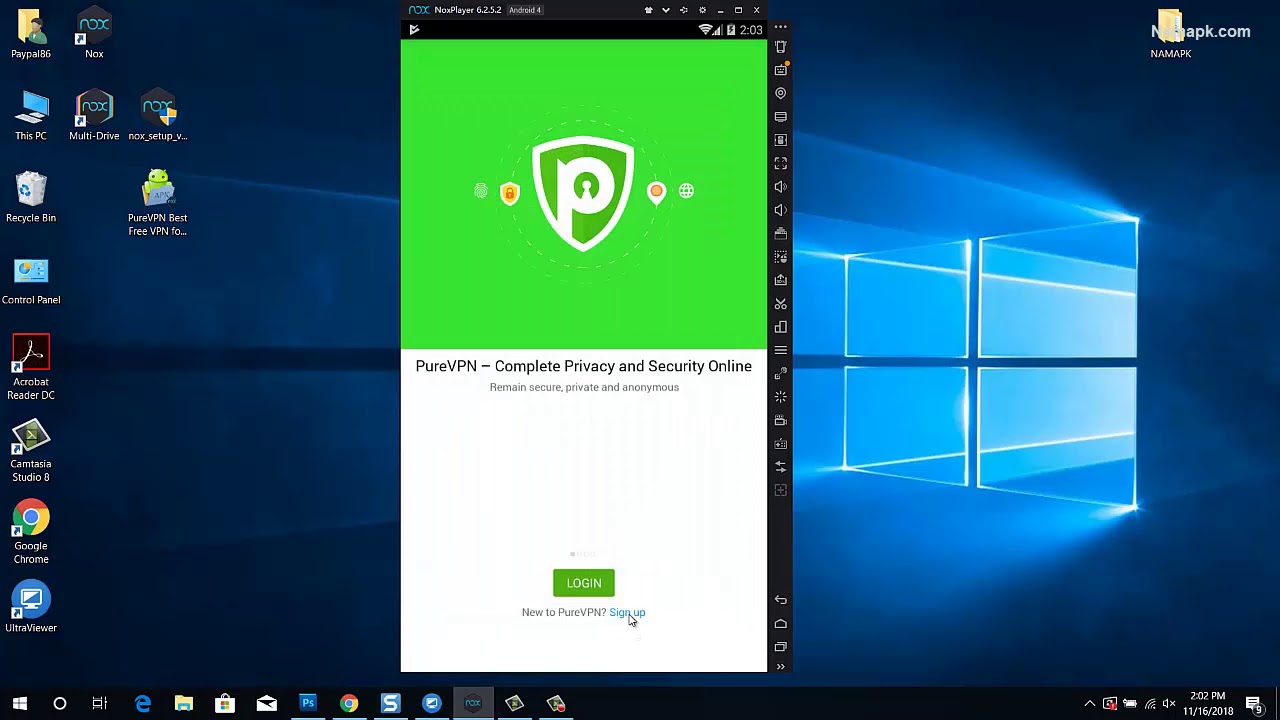Image resolution: width=1280 pixels, height=720 pixels.
Task: Open multi-instance manager icon in sidebar
Action: [781, 327]
